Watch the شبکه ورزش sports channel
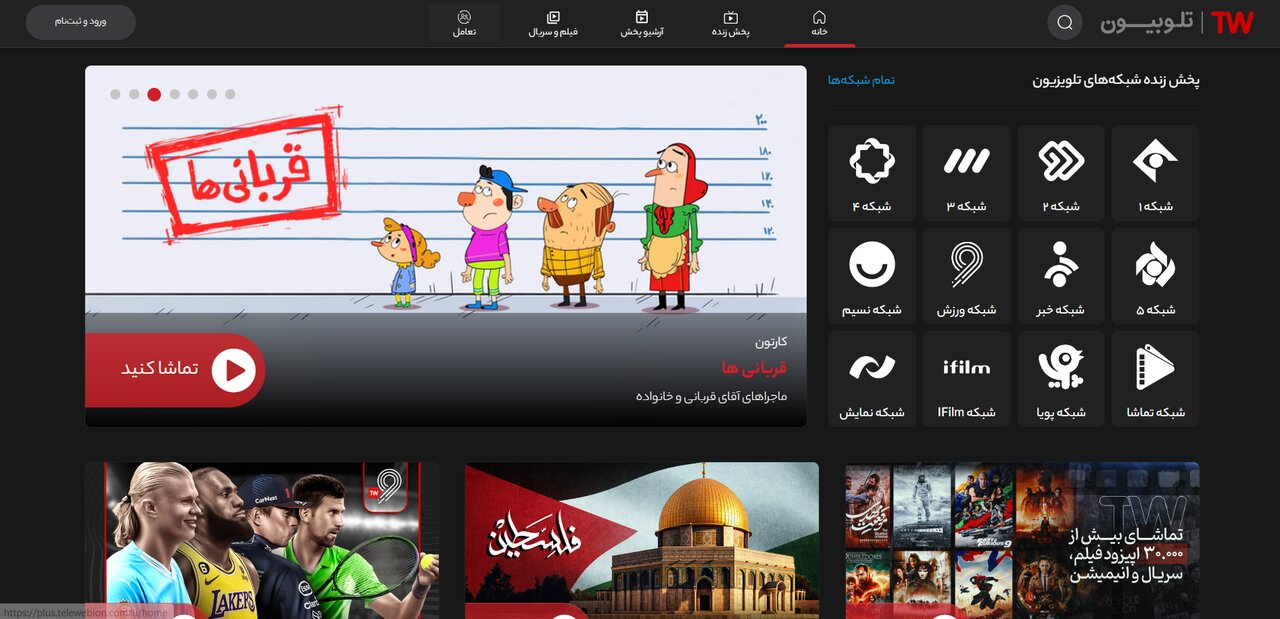This screenshot has height=619, width=1280. [966, 276]
